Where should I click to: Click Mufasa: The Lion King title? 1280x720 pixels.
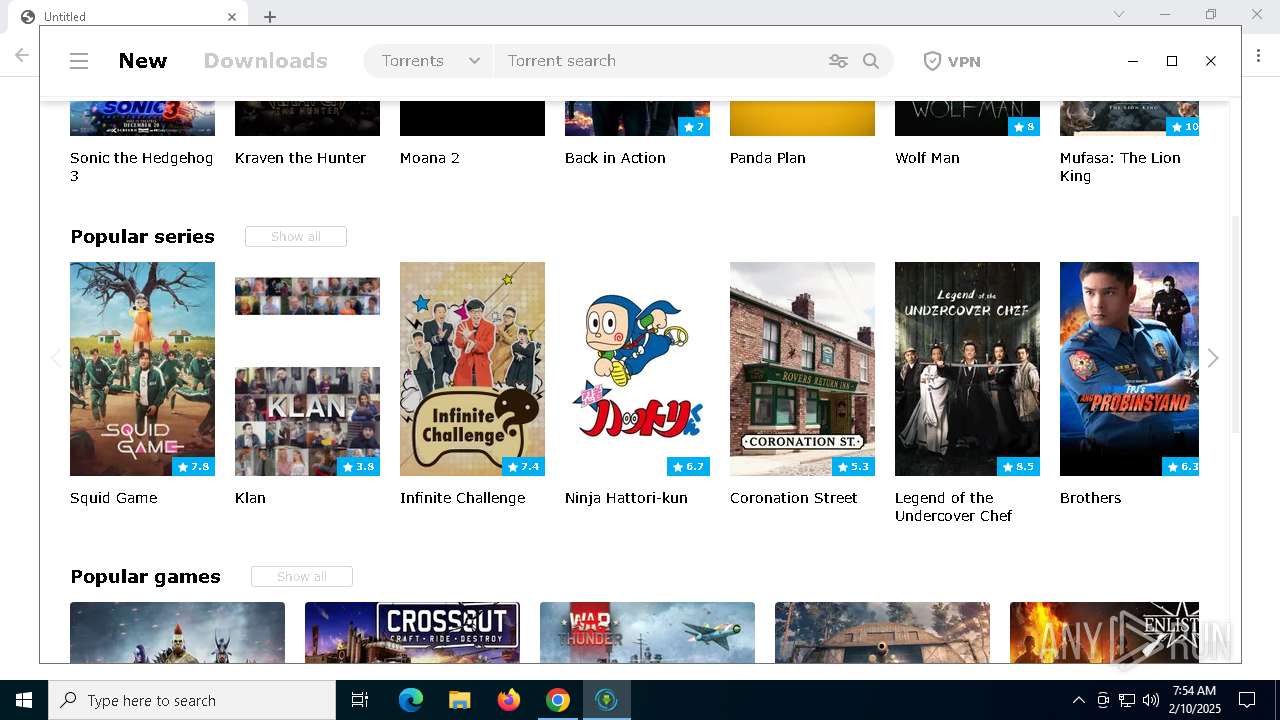point(1120,167)
